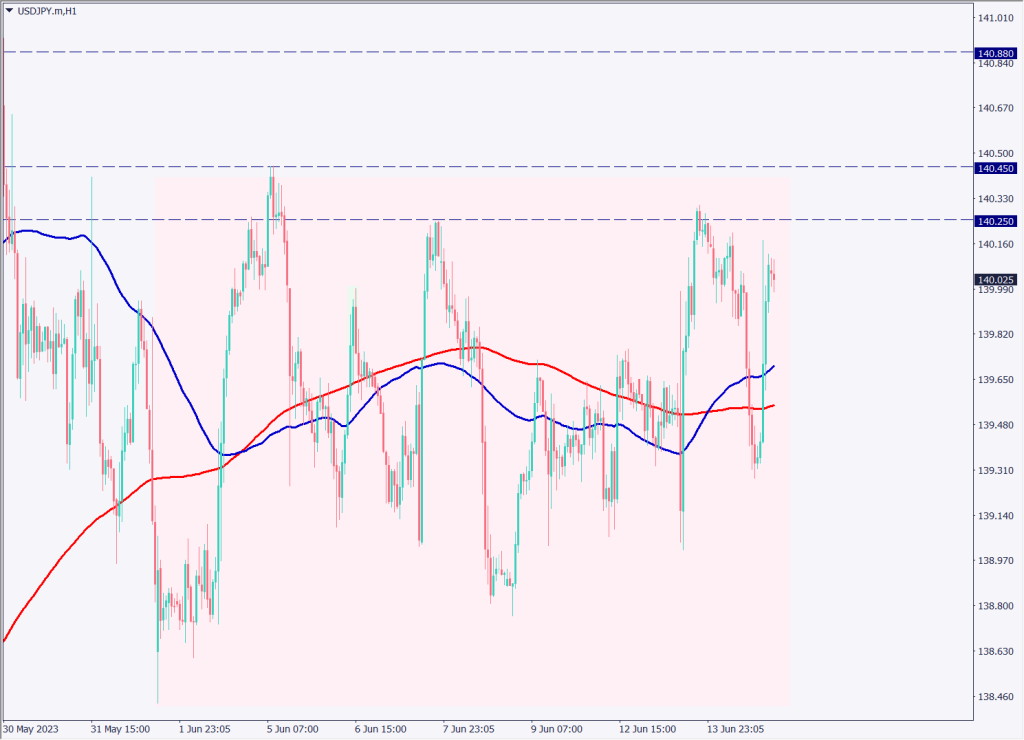Click the 139.480 price scale value
This screenshot has width=1024, height=740.
[x=996, y=425]
